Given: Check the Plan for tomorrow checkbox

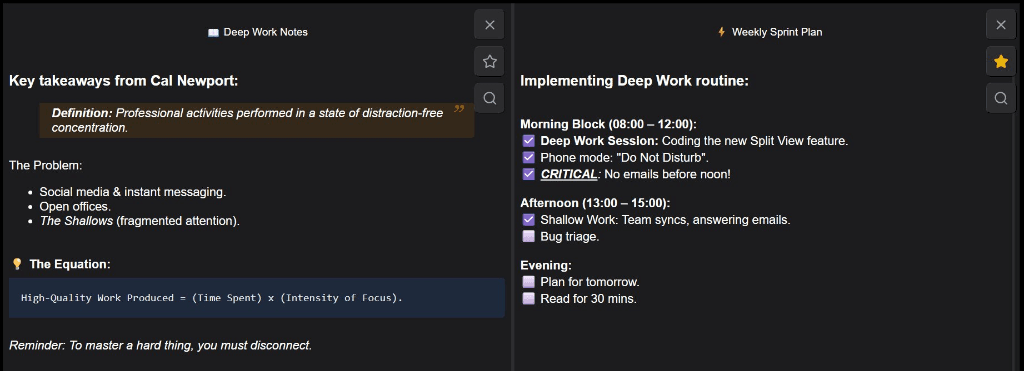Looking at the screenshot, I should point(529,282).
